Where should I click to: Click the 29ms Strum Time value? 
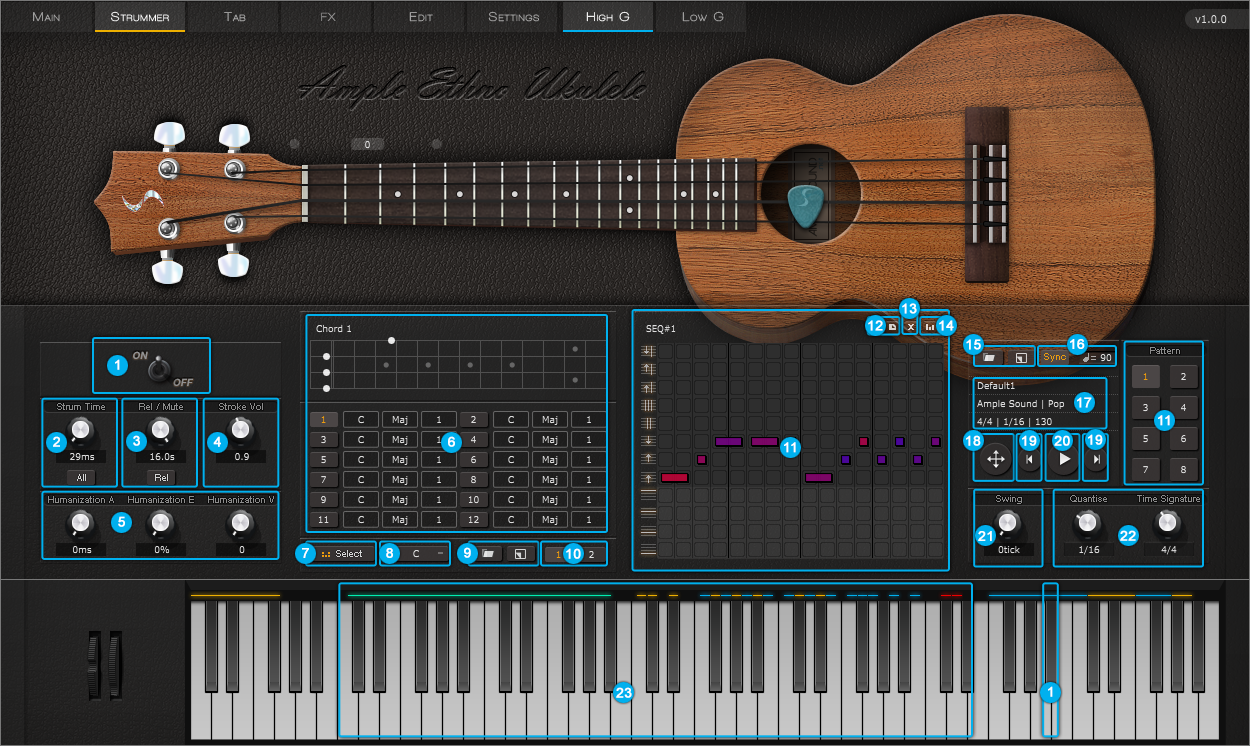coord(82,457)
